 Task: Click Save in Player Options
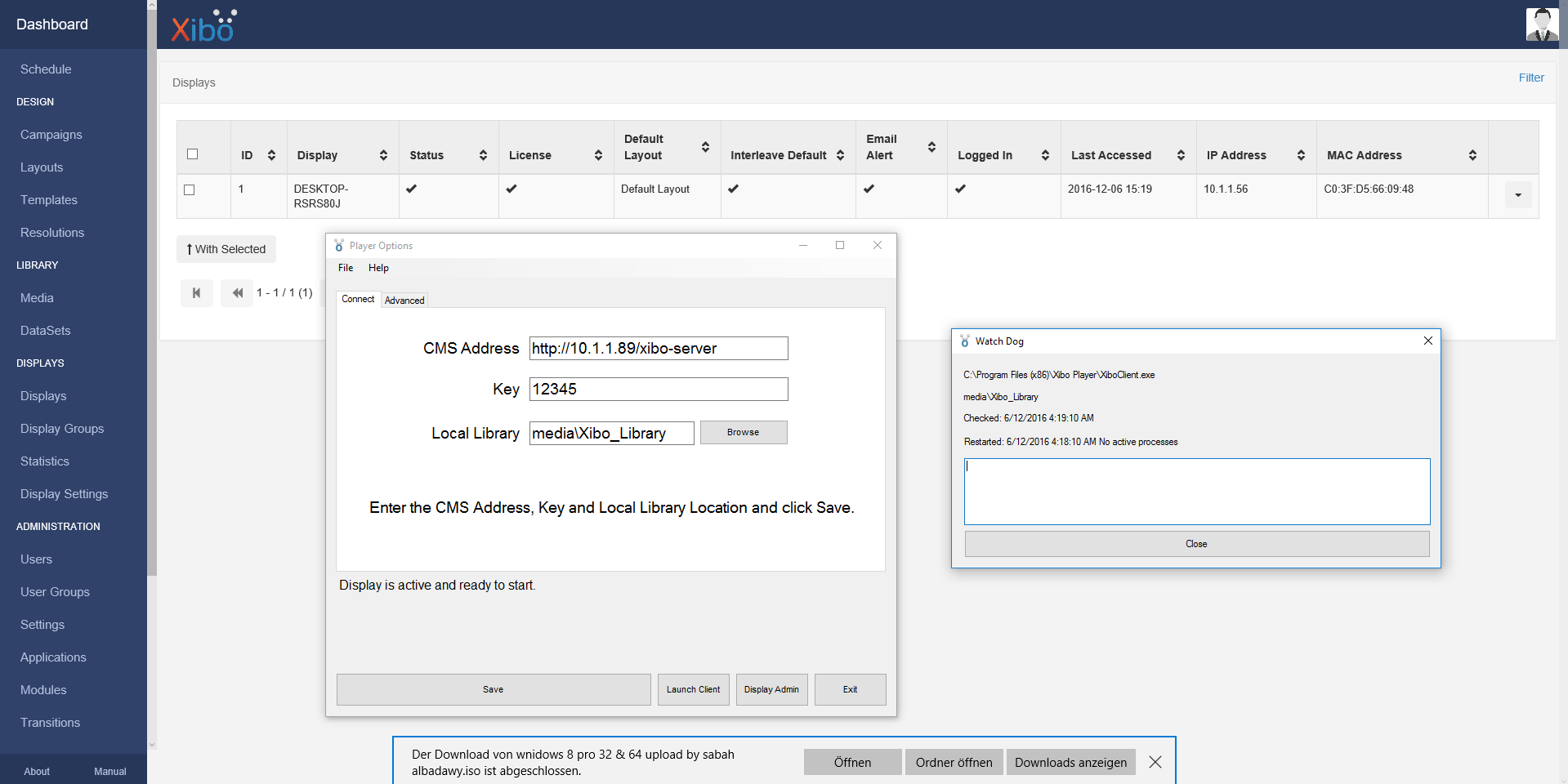coord(494,689)
